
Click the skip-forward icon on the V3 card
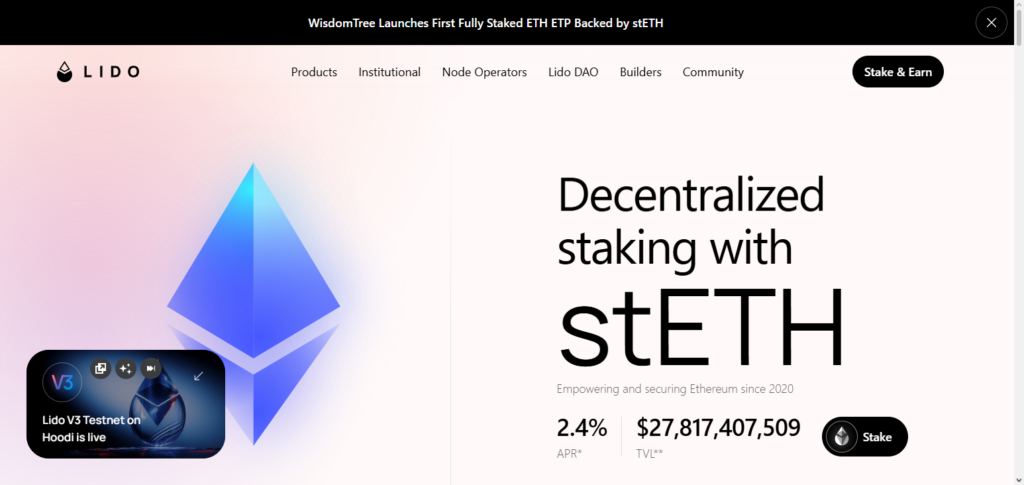point(150,369)
